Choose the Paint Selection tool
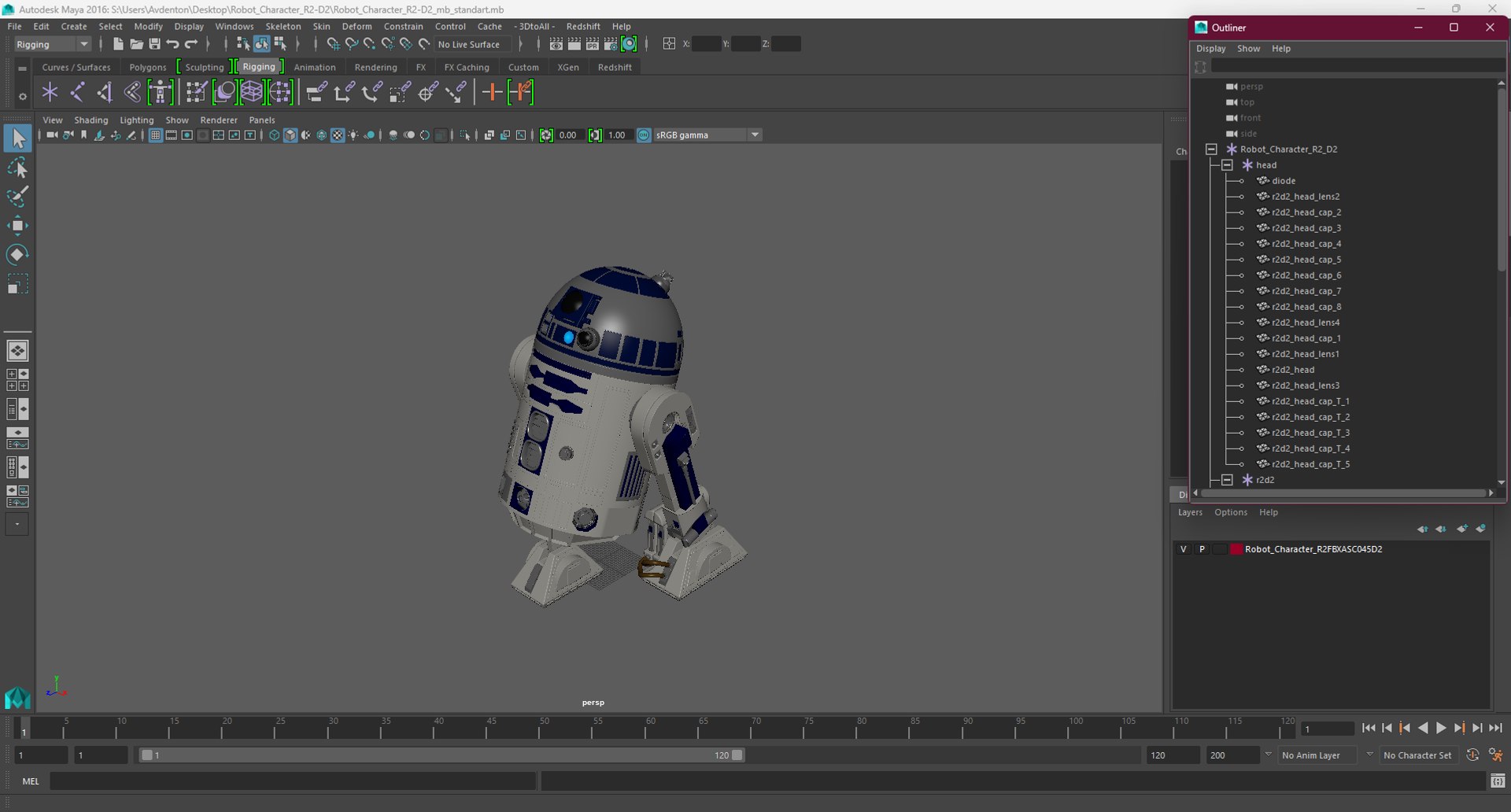Screen dimensions: 1511x812 click(x=17, y=197)
